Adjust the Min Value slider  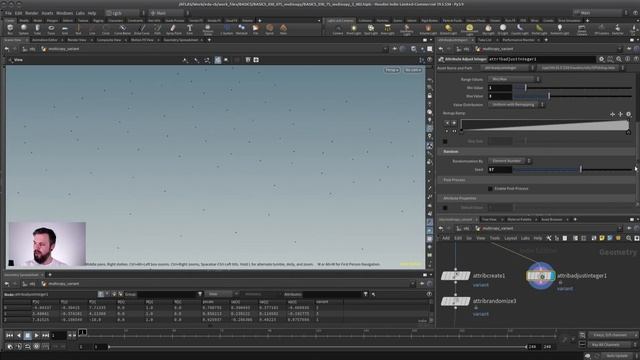(572, 87)
